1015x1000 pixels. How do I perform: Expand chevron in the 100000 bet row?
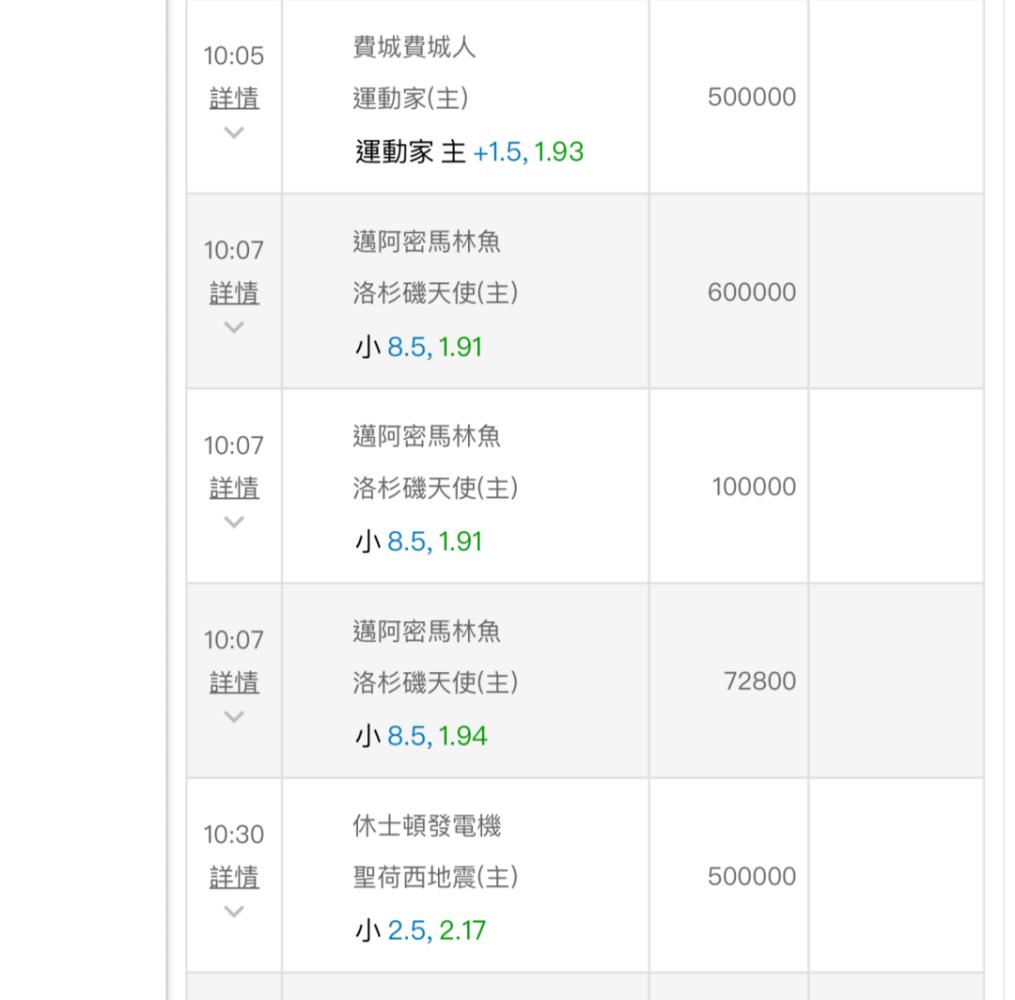(234, 521)
